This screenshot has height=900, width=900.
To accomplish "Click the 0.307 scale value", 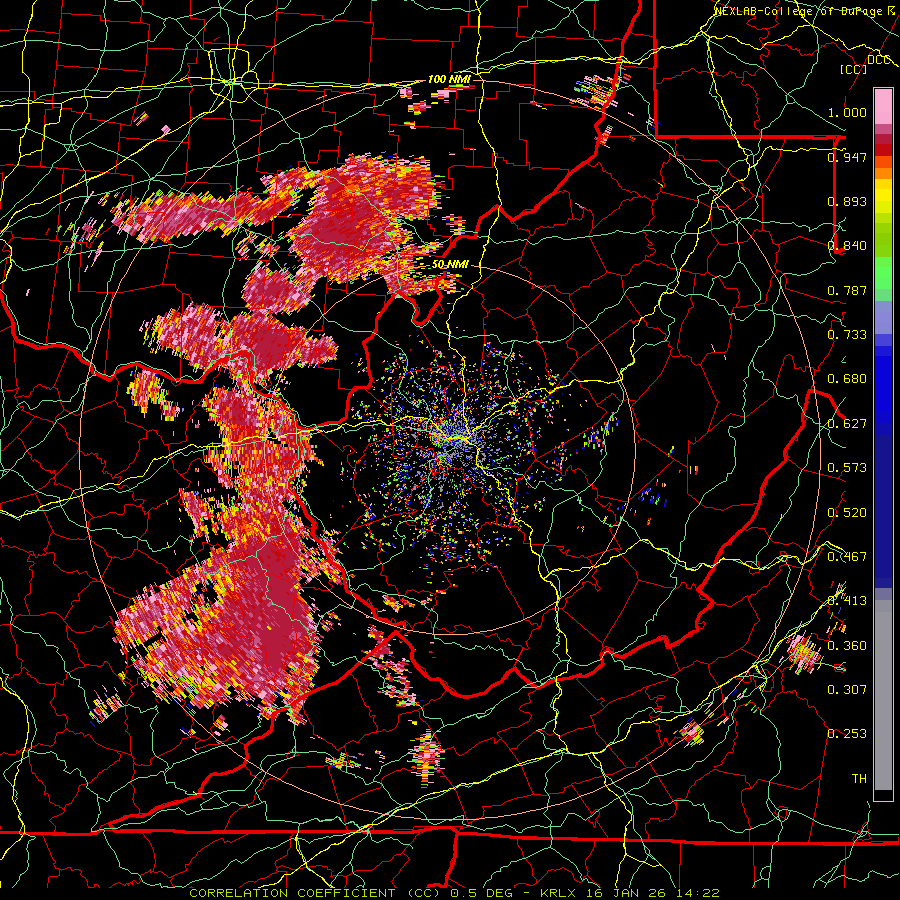I will coord(847,690).
